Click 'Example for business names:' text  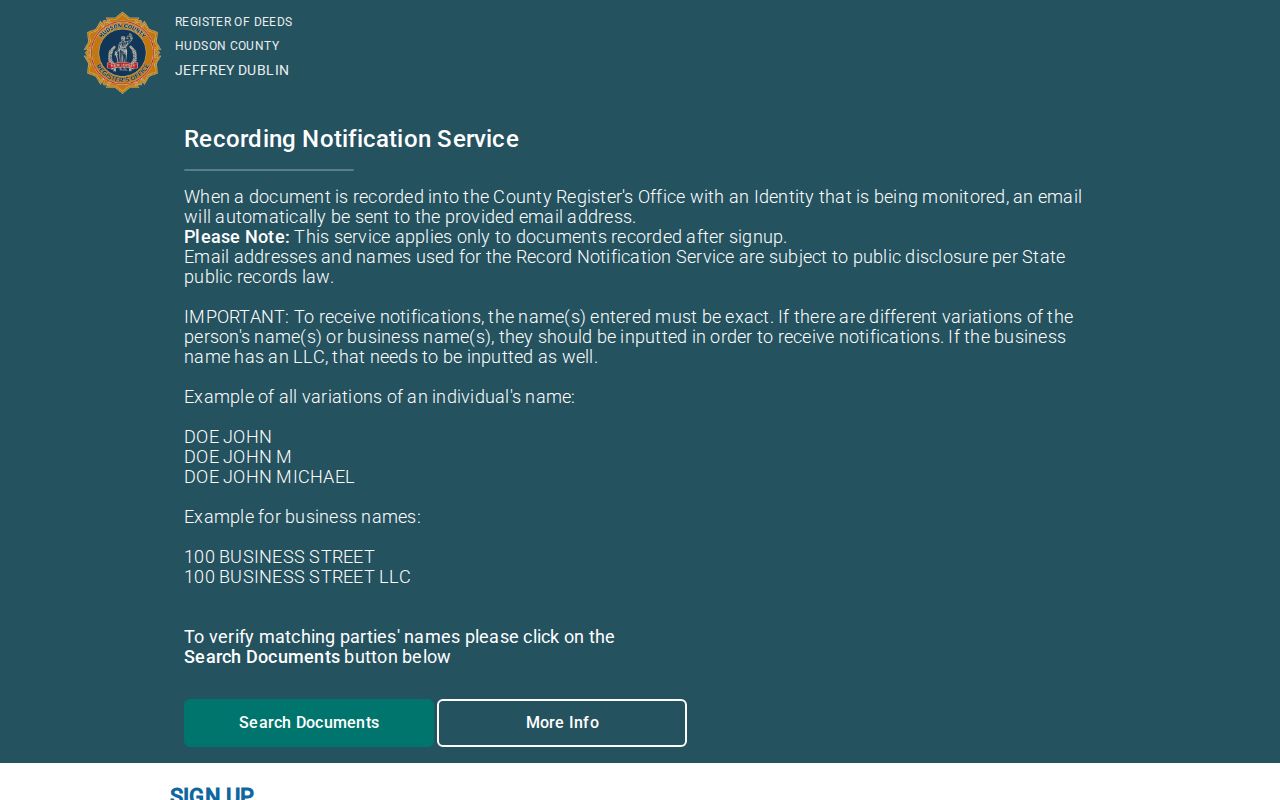coord(302,517)
